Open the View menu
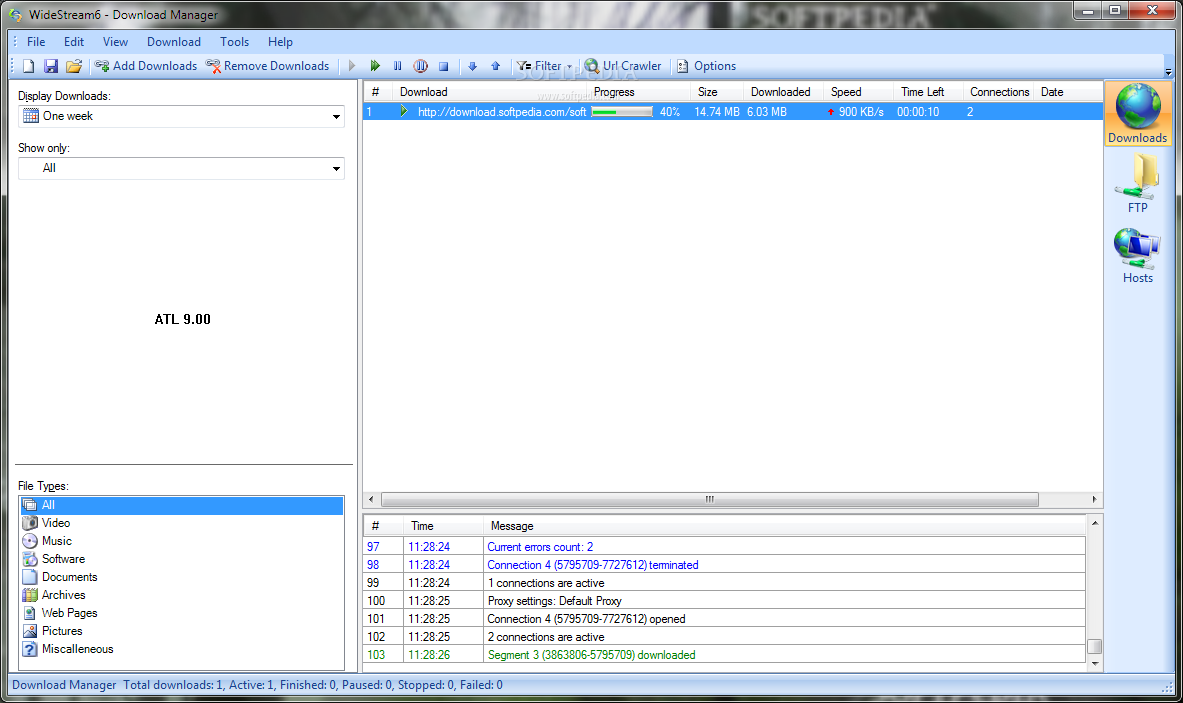This screenshot has width=1183, height=703. (x=115, y=42)
